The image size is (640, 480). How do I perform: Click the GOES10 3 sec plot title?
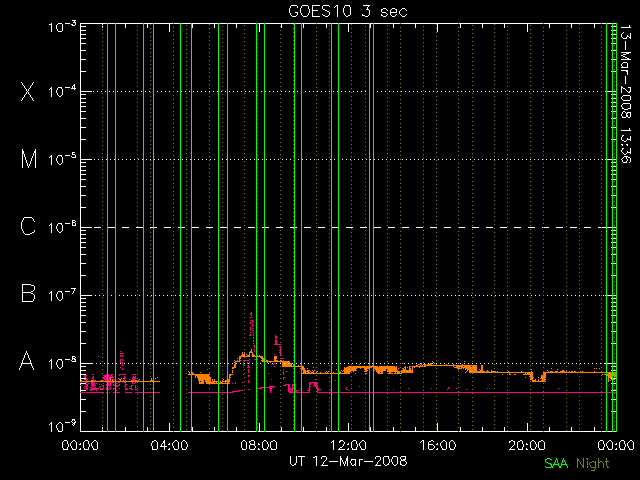click(x=348, y=11)
